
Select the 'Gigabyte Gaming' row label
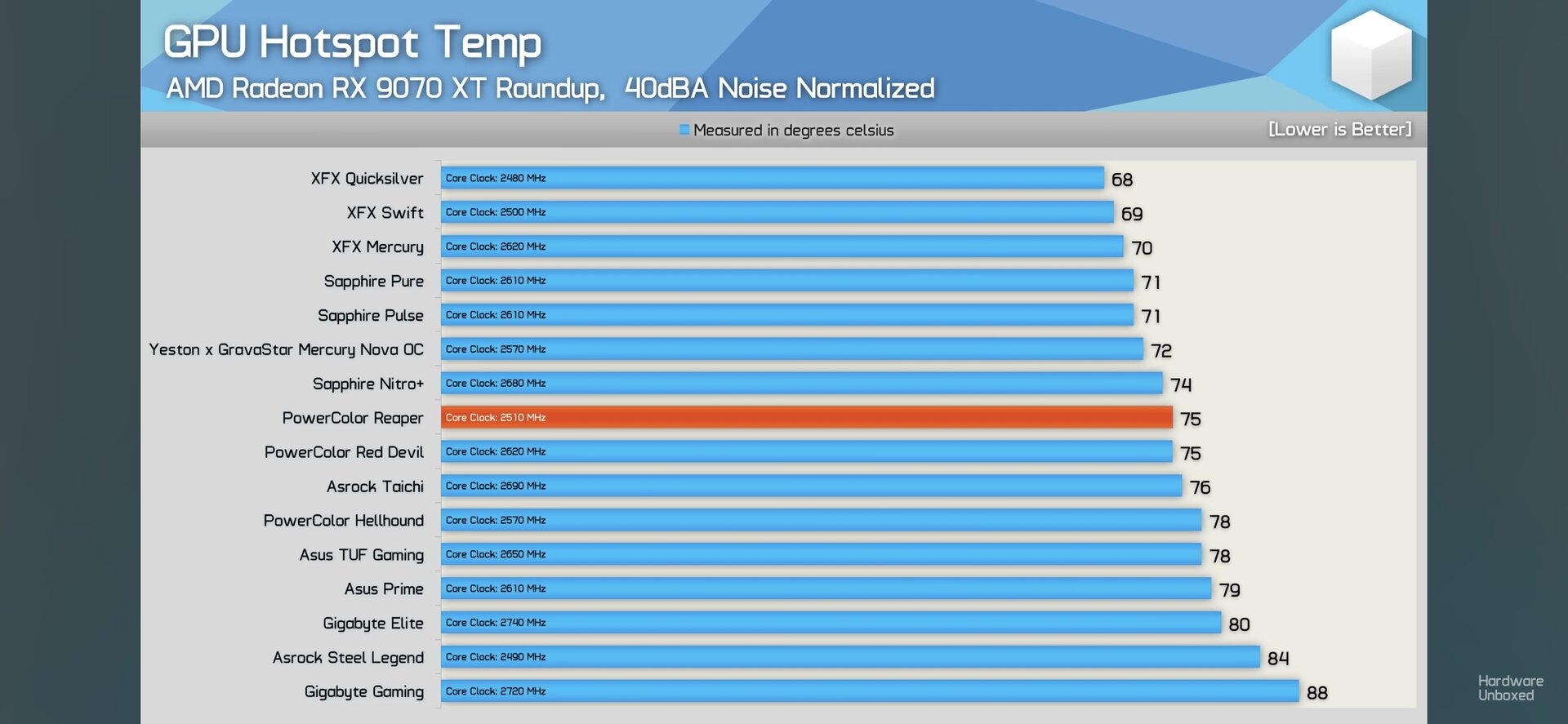(363, 692)
